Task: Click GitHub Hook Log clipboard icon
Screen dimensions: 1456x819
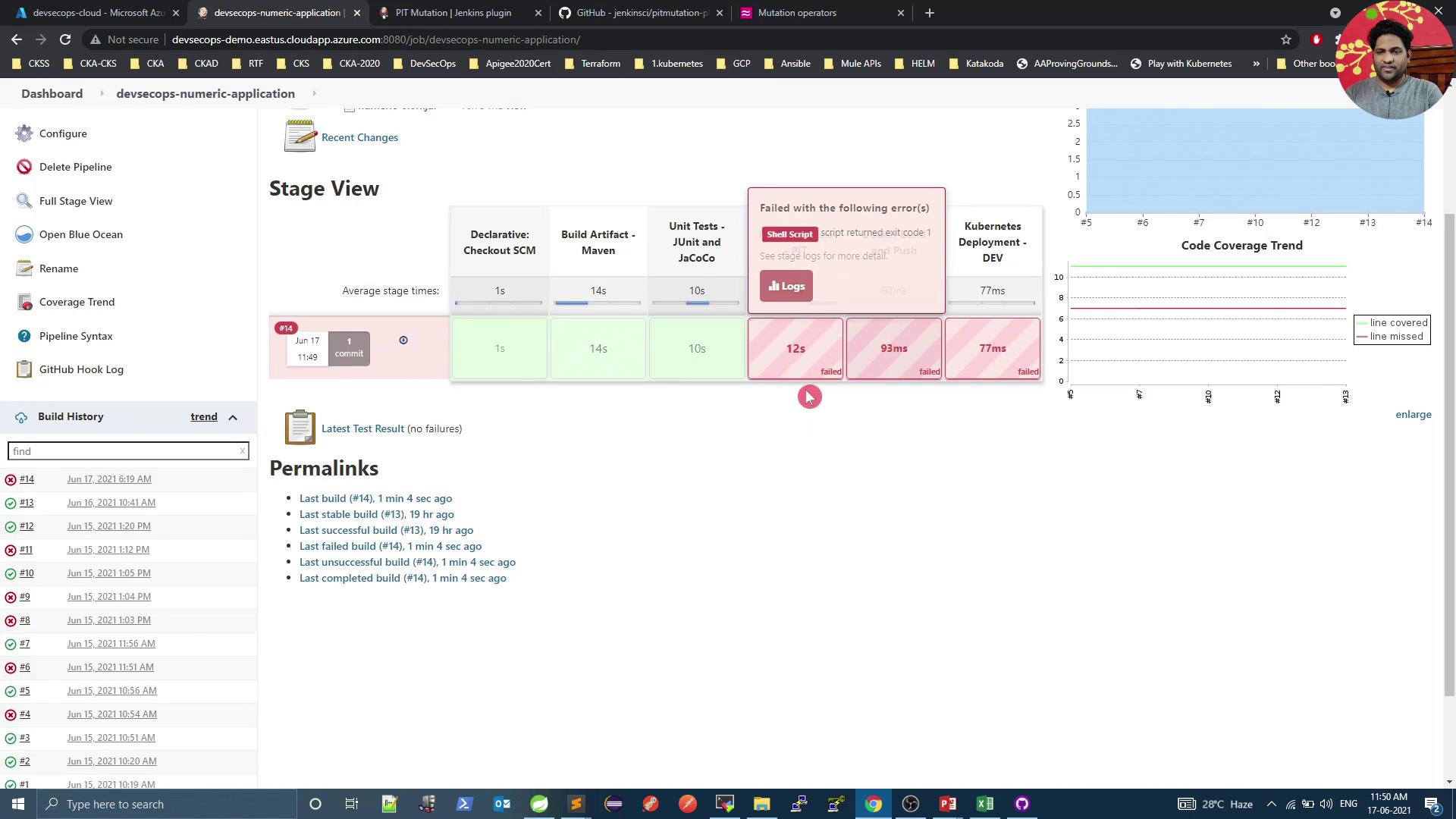Action: coord(24,369)
